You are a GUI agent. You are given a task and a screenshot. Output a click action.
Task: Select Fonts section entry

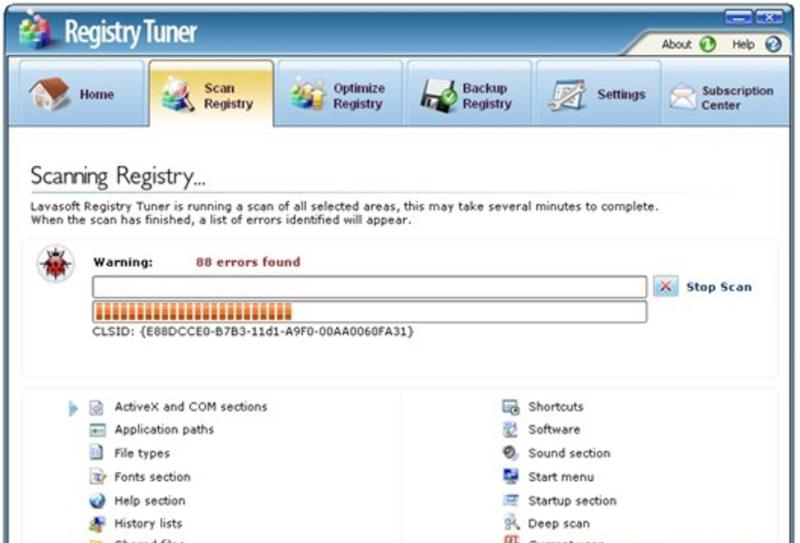[153, 477]
